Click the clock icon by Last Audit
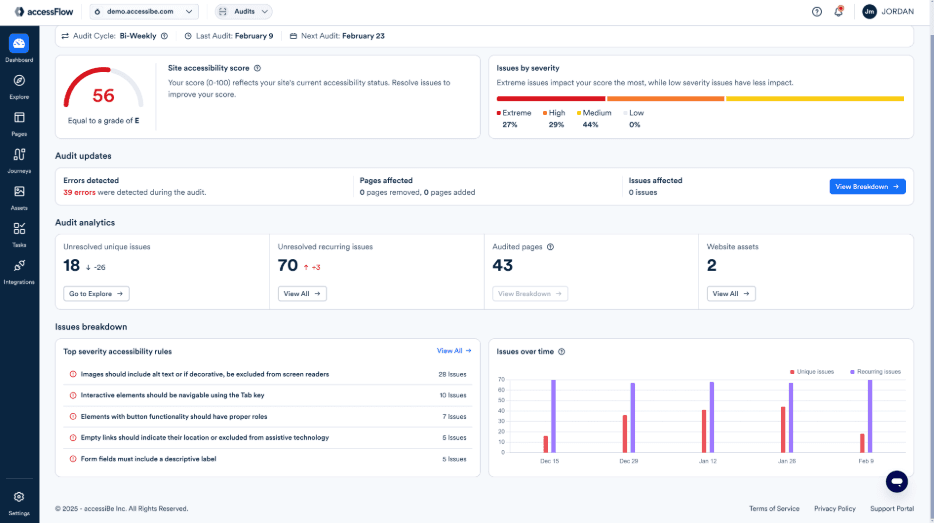 point(188,36)
